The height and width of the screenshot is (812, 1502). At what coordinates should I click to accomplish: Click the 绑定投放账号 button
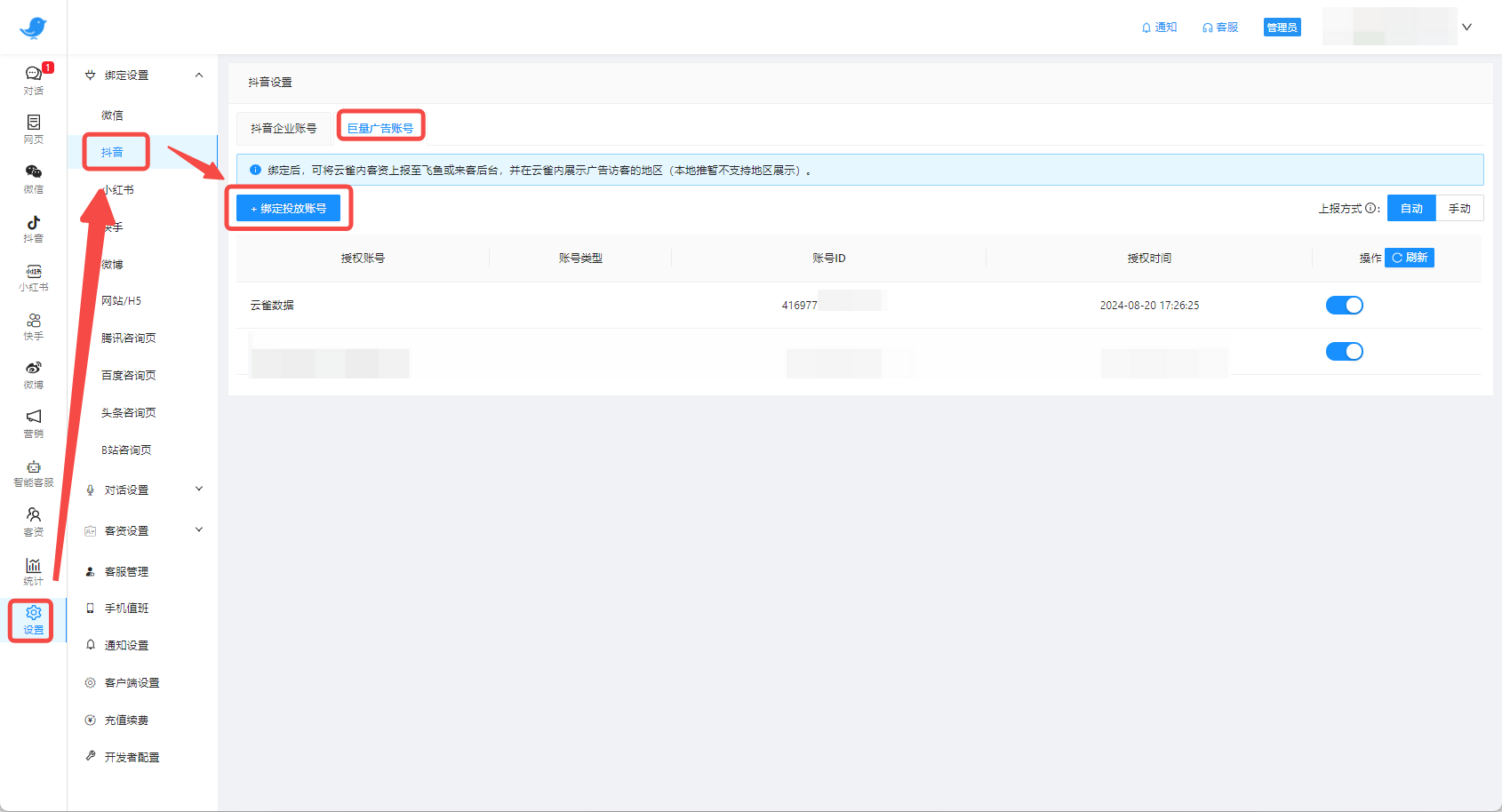click(289, 209)
